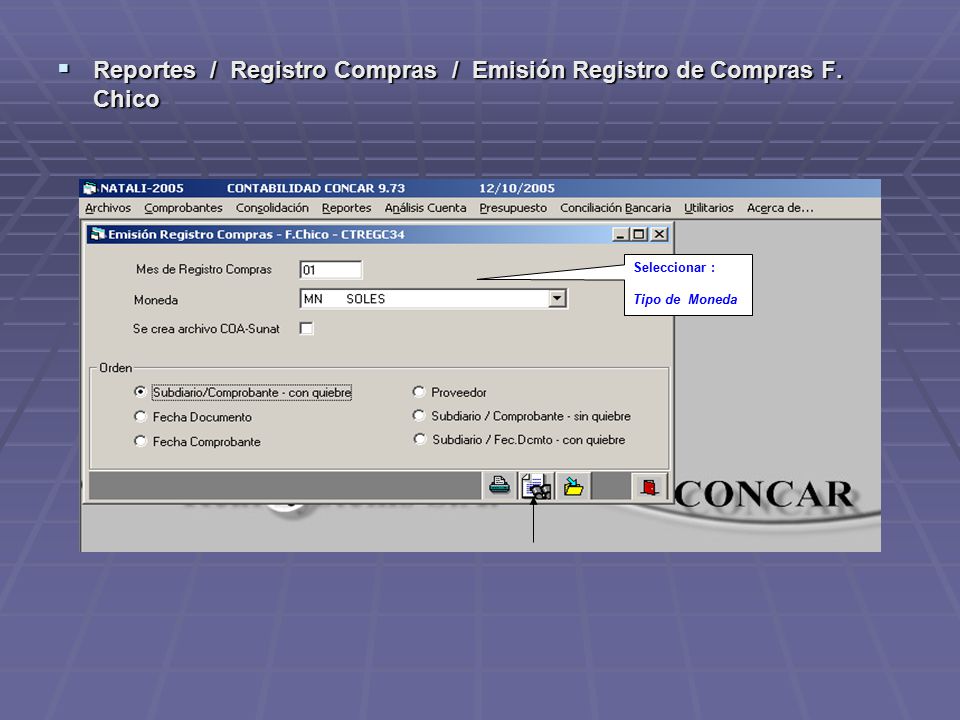Click the Mes de Registro Compras label
960x720 pixels.
click(204, 269)
